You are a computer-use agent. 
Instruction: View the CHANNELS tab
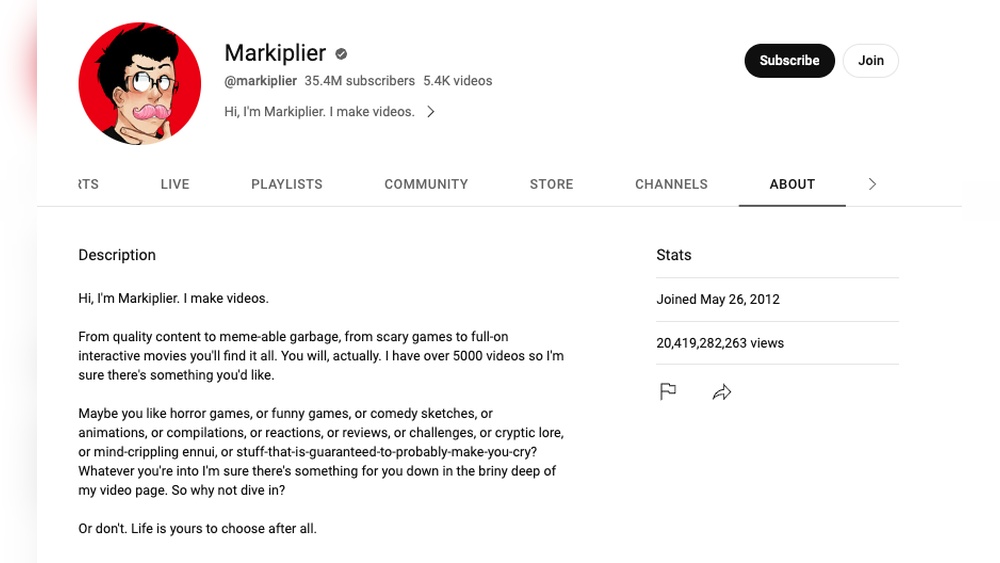click(x=671, y=184)
